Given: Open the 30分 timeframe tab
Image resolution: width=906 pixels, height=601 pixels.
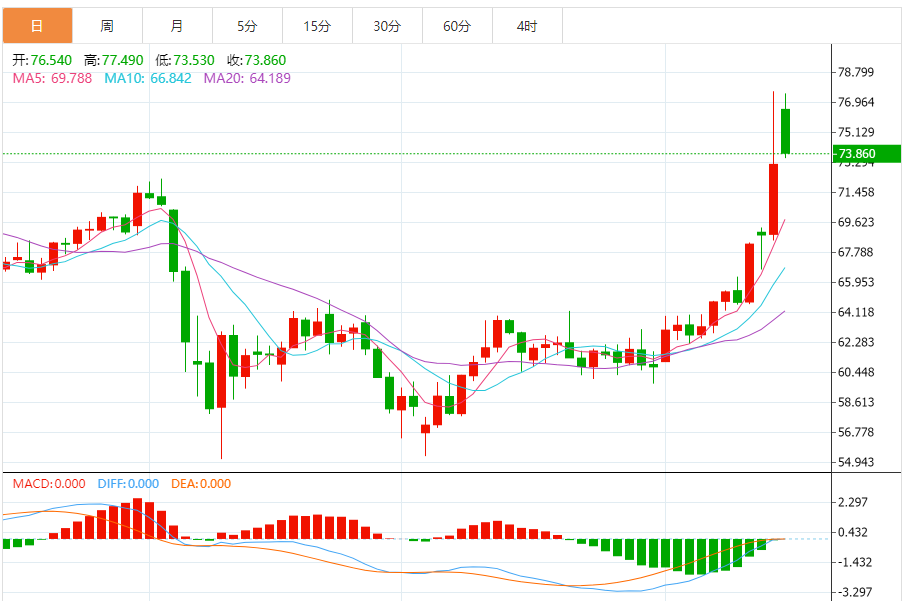Looking at the screenshot, I should click(387, 26).
